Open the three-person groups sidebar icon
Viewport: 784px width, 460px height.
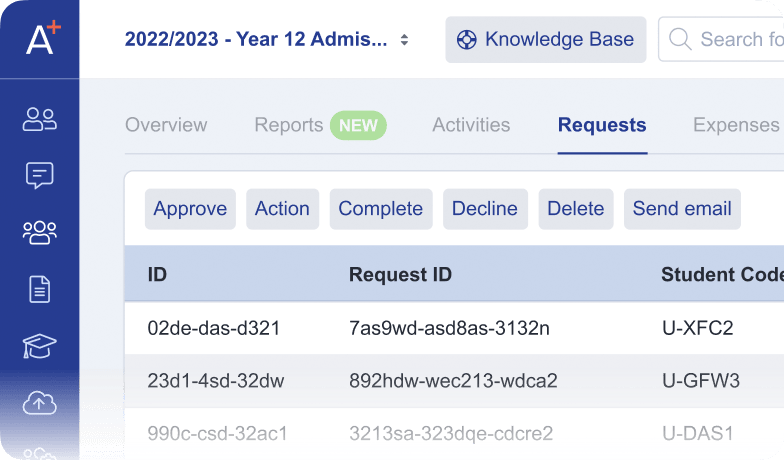pyautogui.click(x=40, y=232)
